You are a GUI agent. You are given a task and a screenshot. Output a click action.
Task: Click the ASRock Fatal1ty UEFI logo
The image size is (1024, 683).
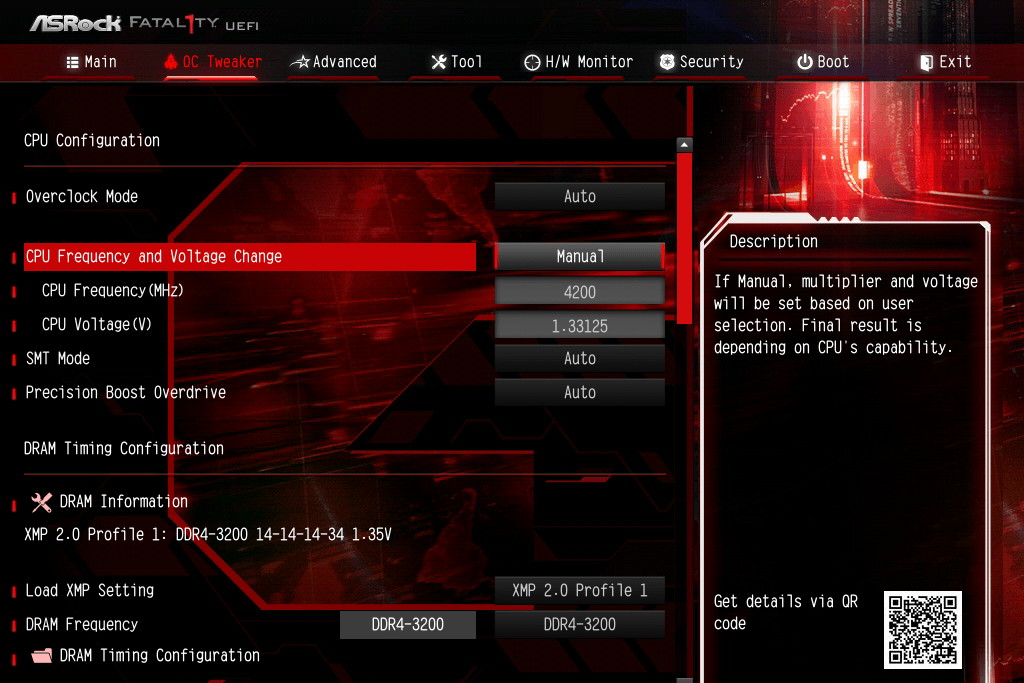(x=144, y=24)
